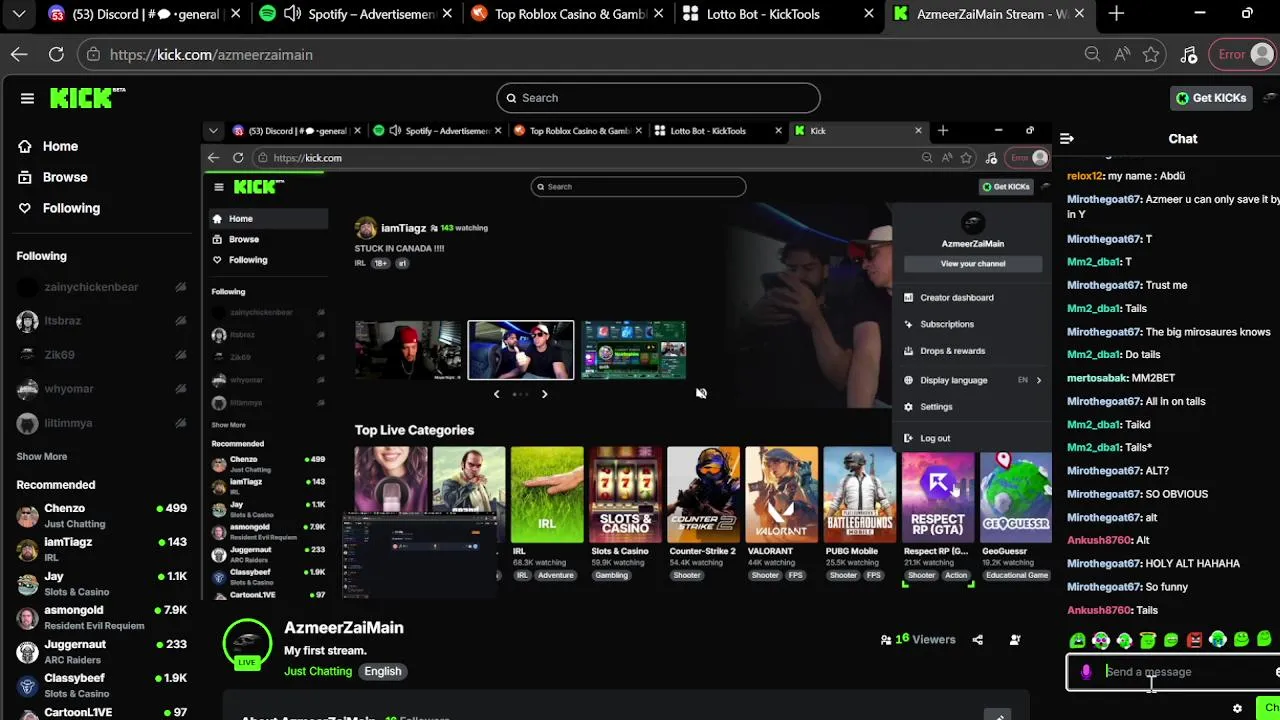The image size is (1280, 720).
Task: Click the Read aloud icon in the address bar
Action: click(1122, 55)
